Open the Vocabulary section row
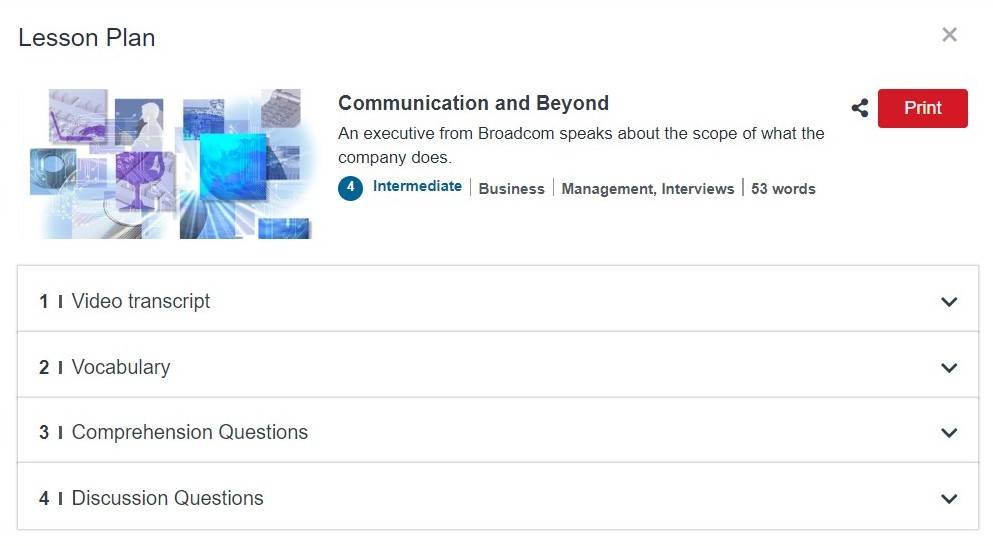Image resolution: width=993 pixels, height=546 pixels. pyautogui.click(x=498, y=365)
